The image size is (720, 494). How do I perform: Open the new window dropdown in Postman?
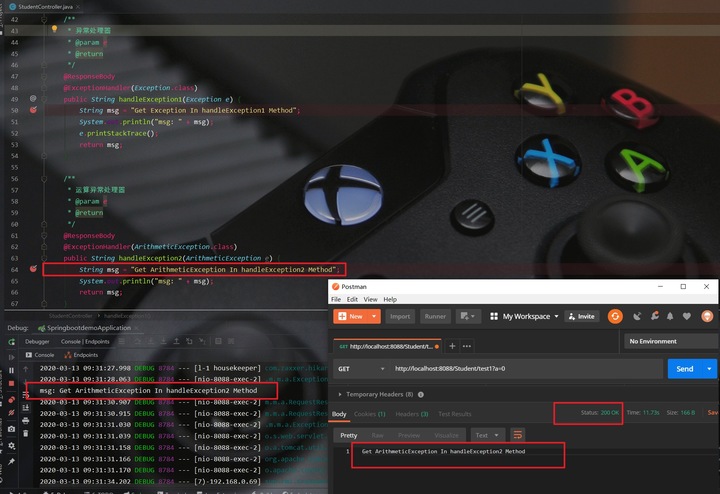click(467, 316)
